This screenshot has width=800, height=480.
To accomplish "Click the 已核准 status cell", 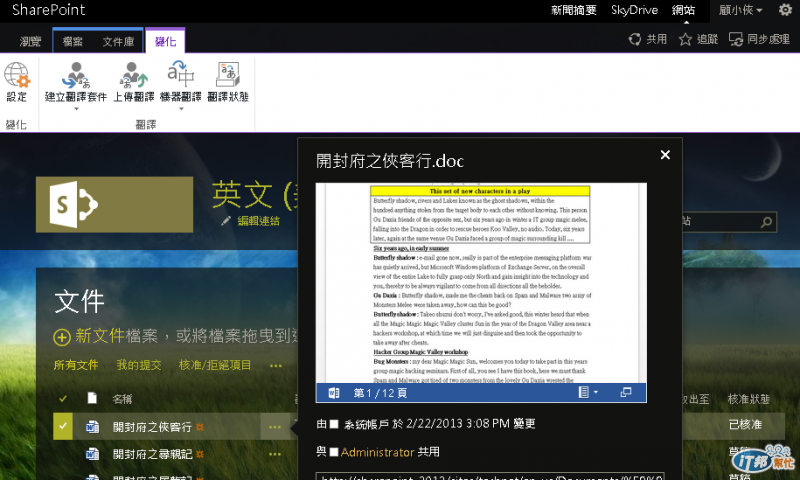I will point(745,424).
